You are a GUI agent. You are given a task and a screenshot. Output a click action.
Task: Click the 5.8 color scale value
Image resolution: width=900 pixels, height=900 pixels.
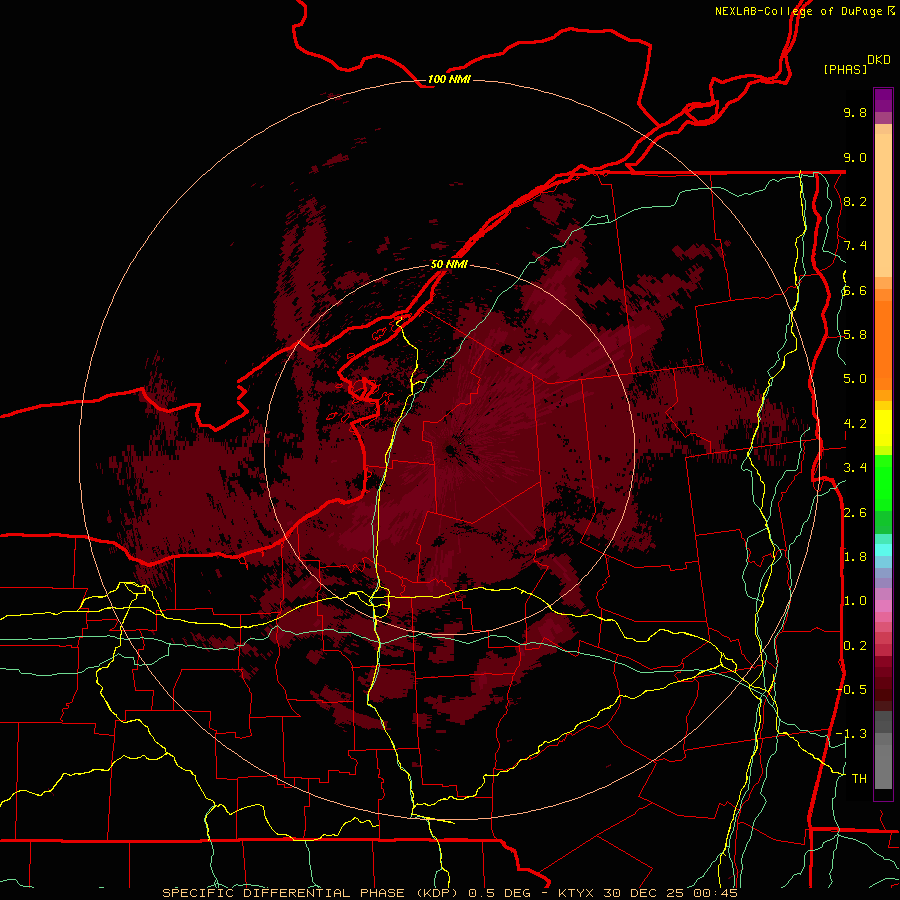point(855,335)
